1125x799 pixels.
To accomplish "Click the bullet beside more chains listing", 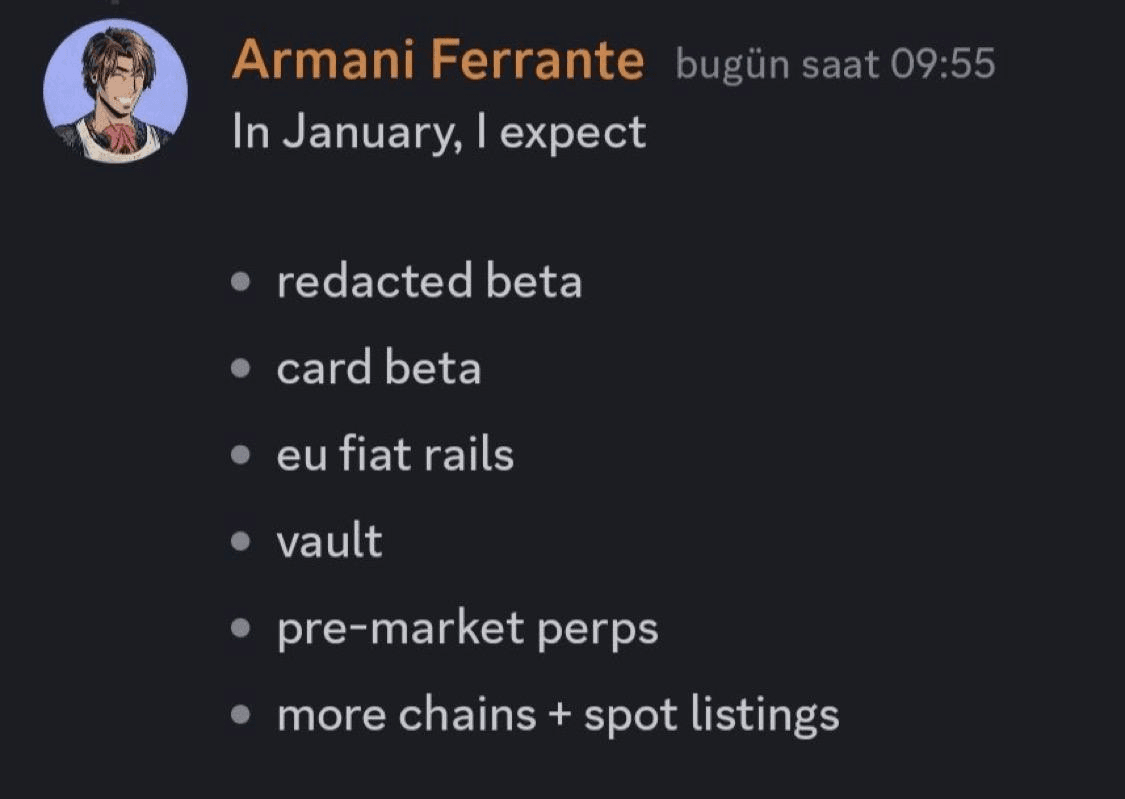I will click(239, 715).
